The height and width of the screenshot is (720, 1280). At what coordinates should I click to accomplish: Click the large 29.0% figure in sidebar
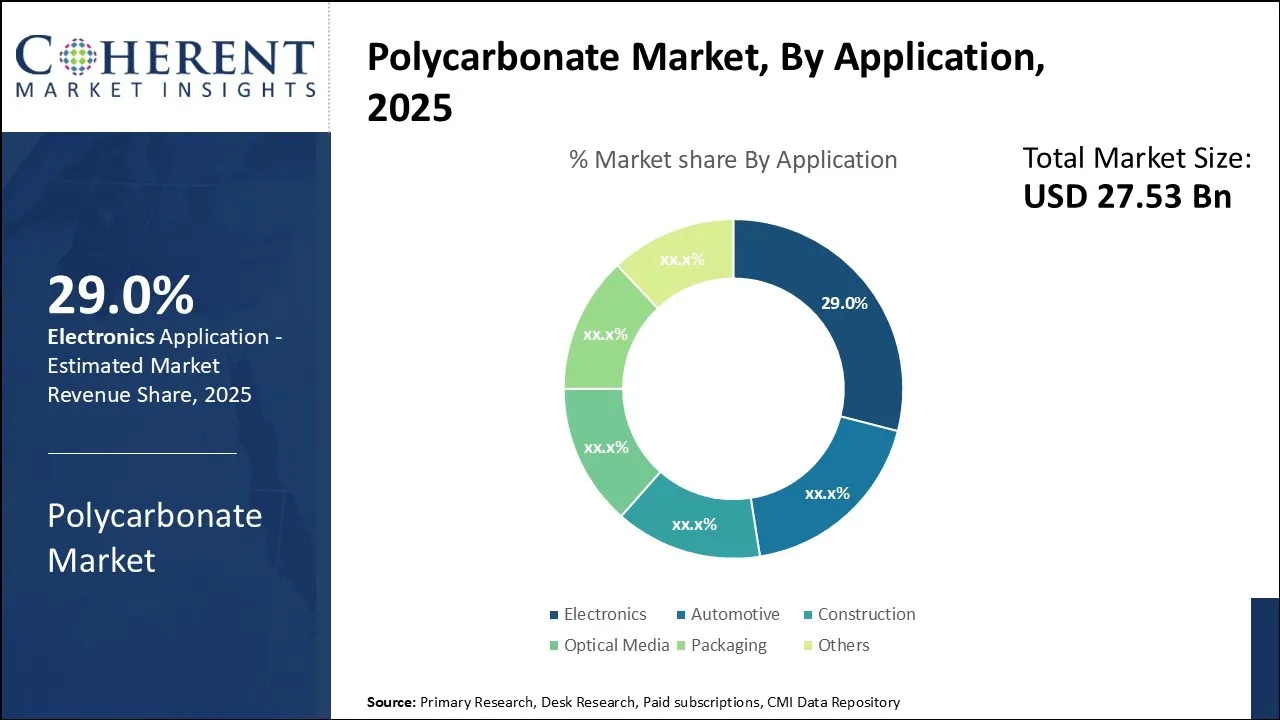pyautogui.click(x=120, y=296)
